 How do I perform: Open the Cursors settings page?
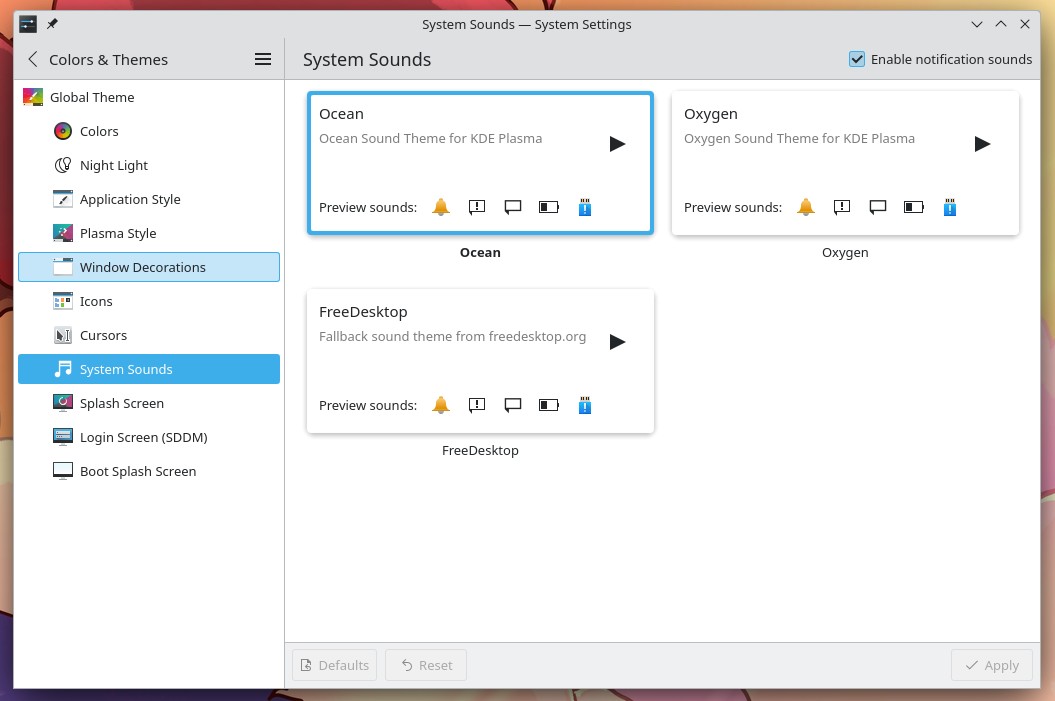pyautogui.click(x=149, y=335)
